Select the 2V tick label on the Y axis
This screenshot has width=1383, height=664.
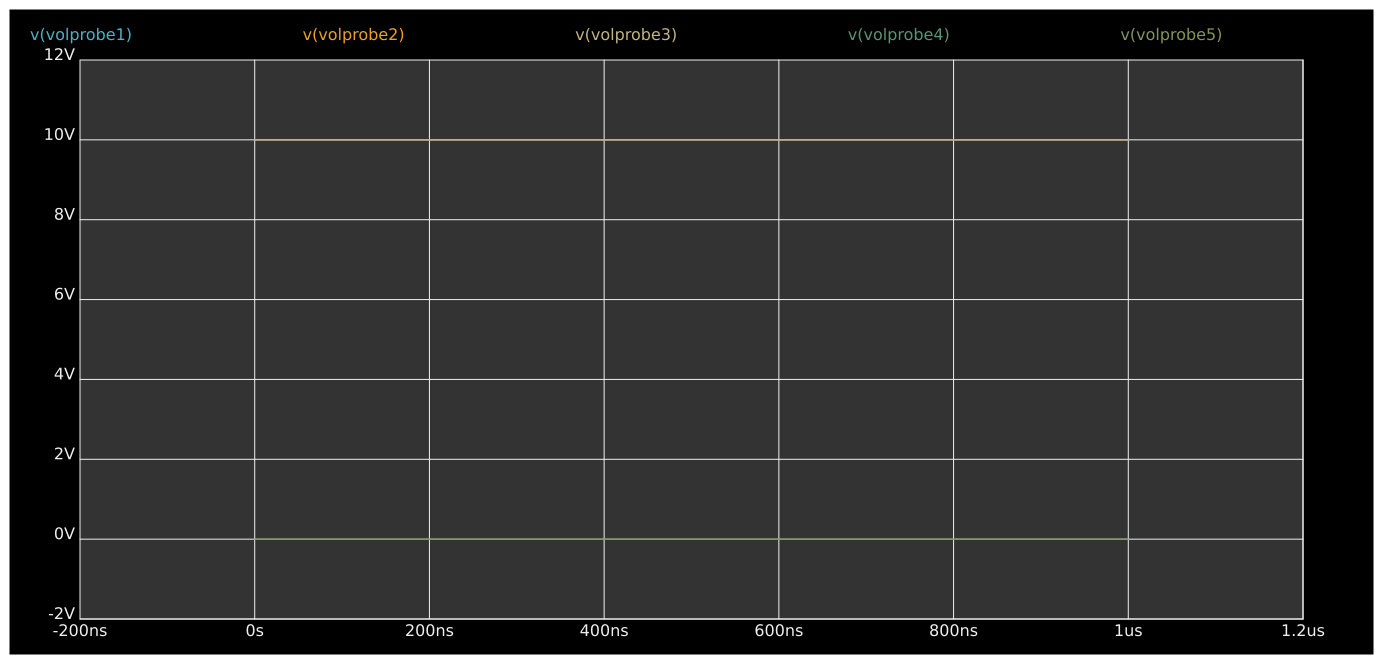[64, 455]
